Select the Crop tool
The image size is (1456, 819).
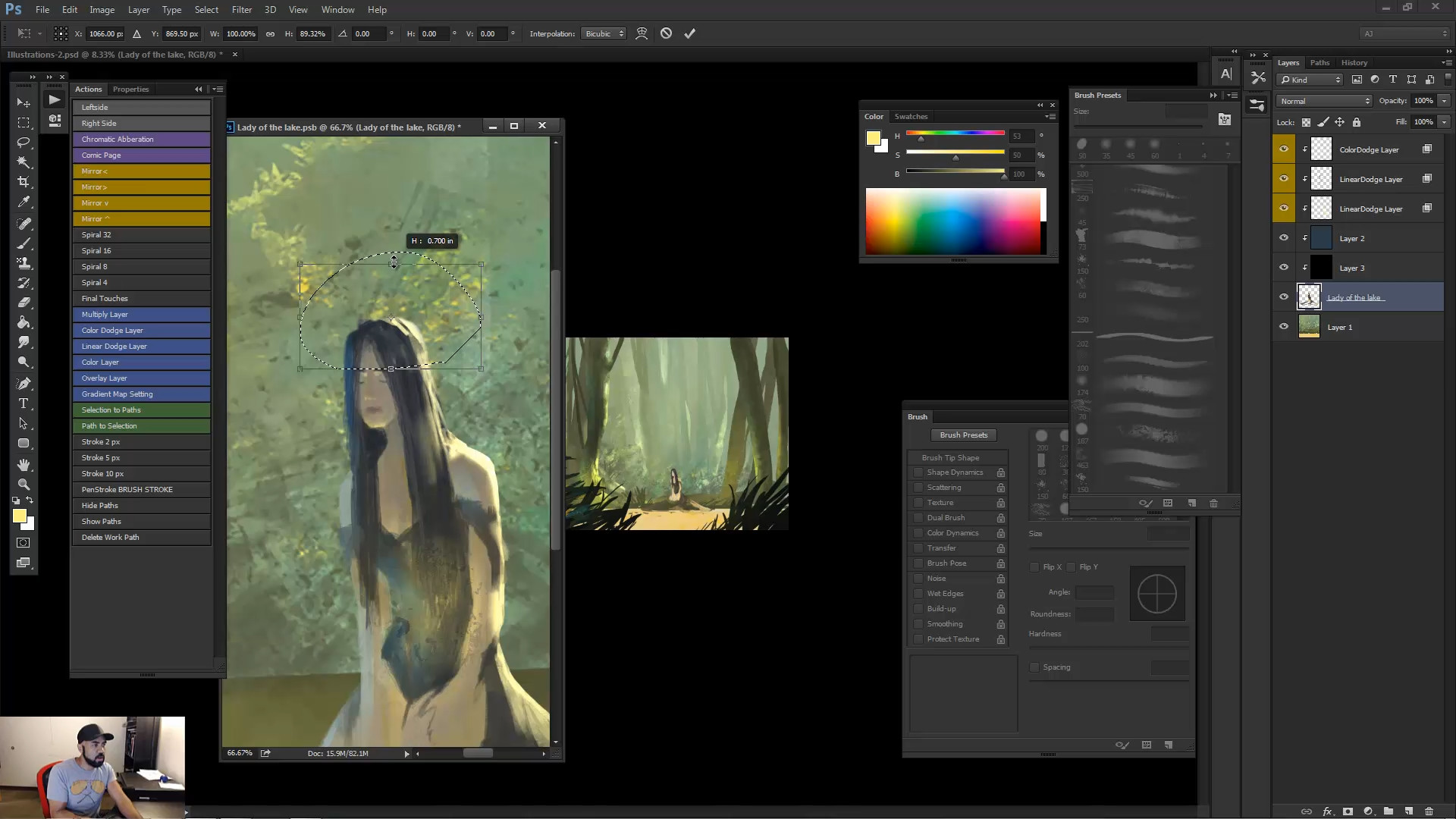click(x=24, y=182)
